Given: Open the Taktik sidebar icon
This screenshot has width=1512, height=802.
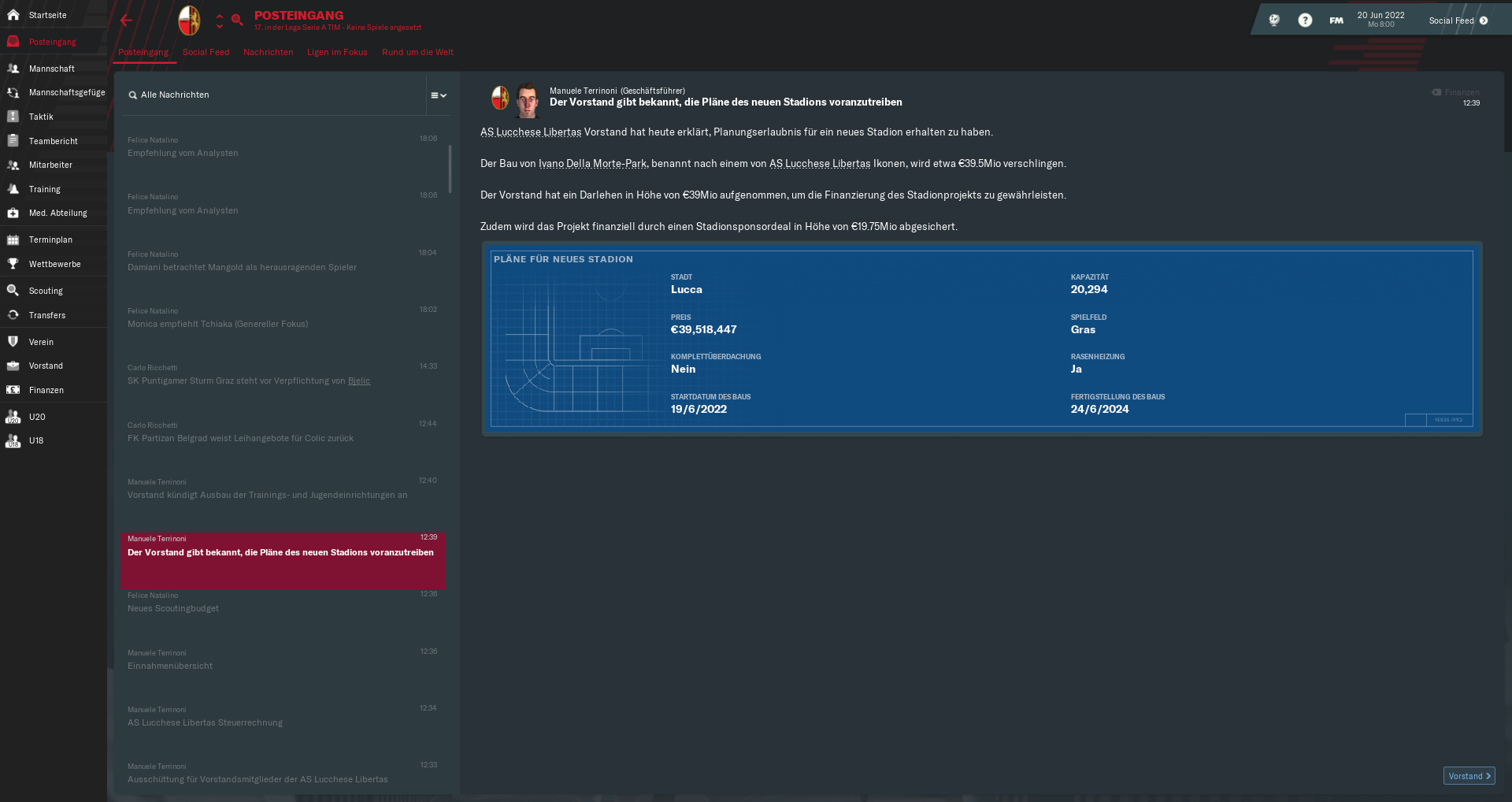Looking at the screenshot, I should point(13,117).
